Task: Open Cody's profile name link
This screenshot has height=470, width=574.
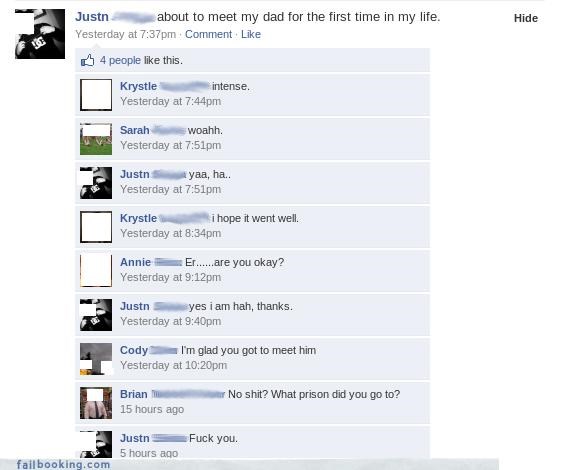Action: coord(134,350)
